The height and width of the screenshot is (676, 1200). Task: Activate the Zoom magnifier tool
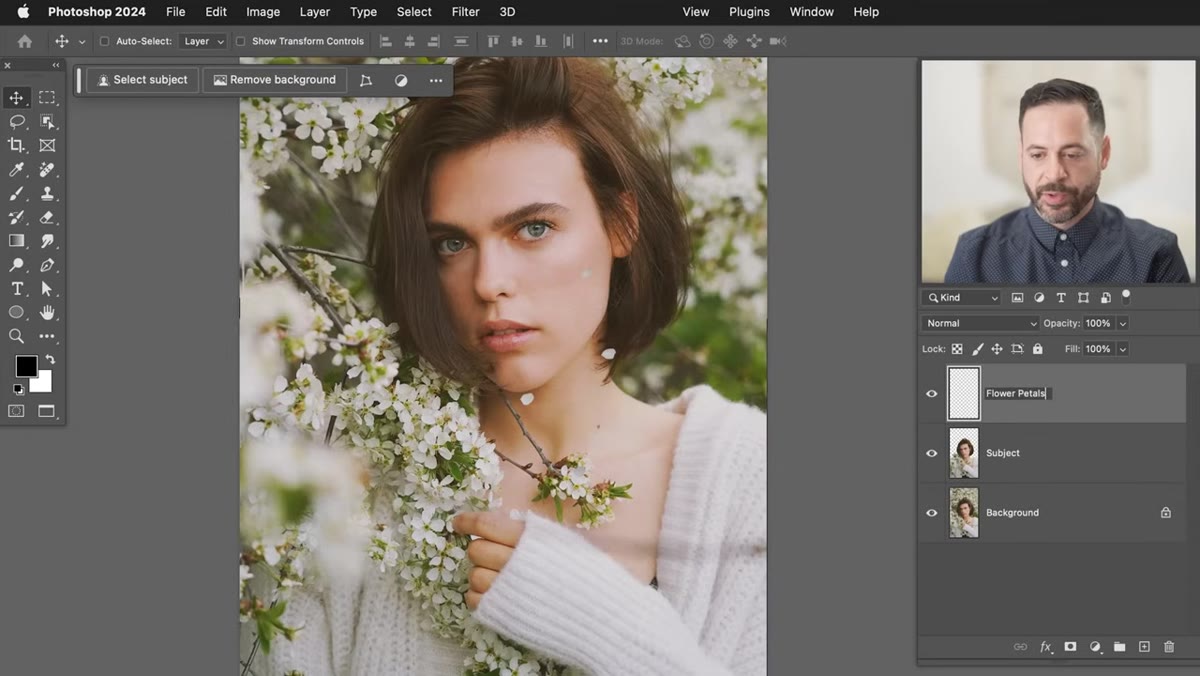coord(17,336)
